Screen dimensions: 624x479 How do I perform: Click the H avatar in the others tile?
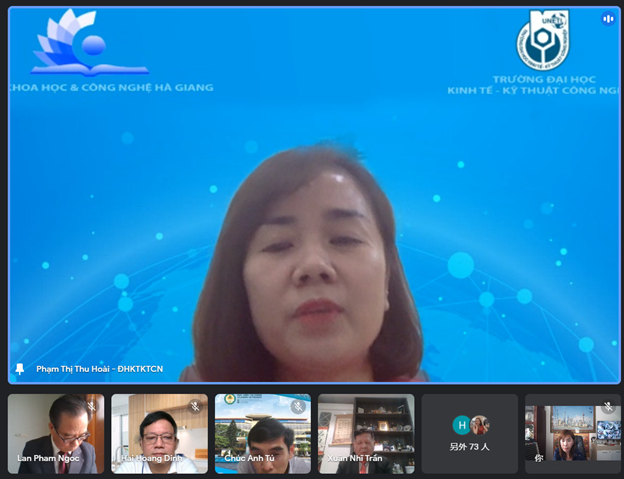[x=462, y=425]
